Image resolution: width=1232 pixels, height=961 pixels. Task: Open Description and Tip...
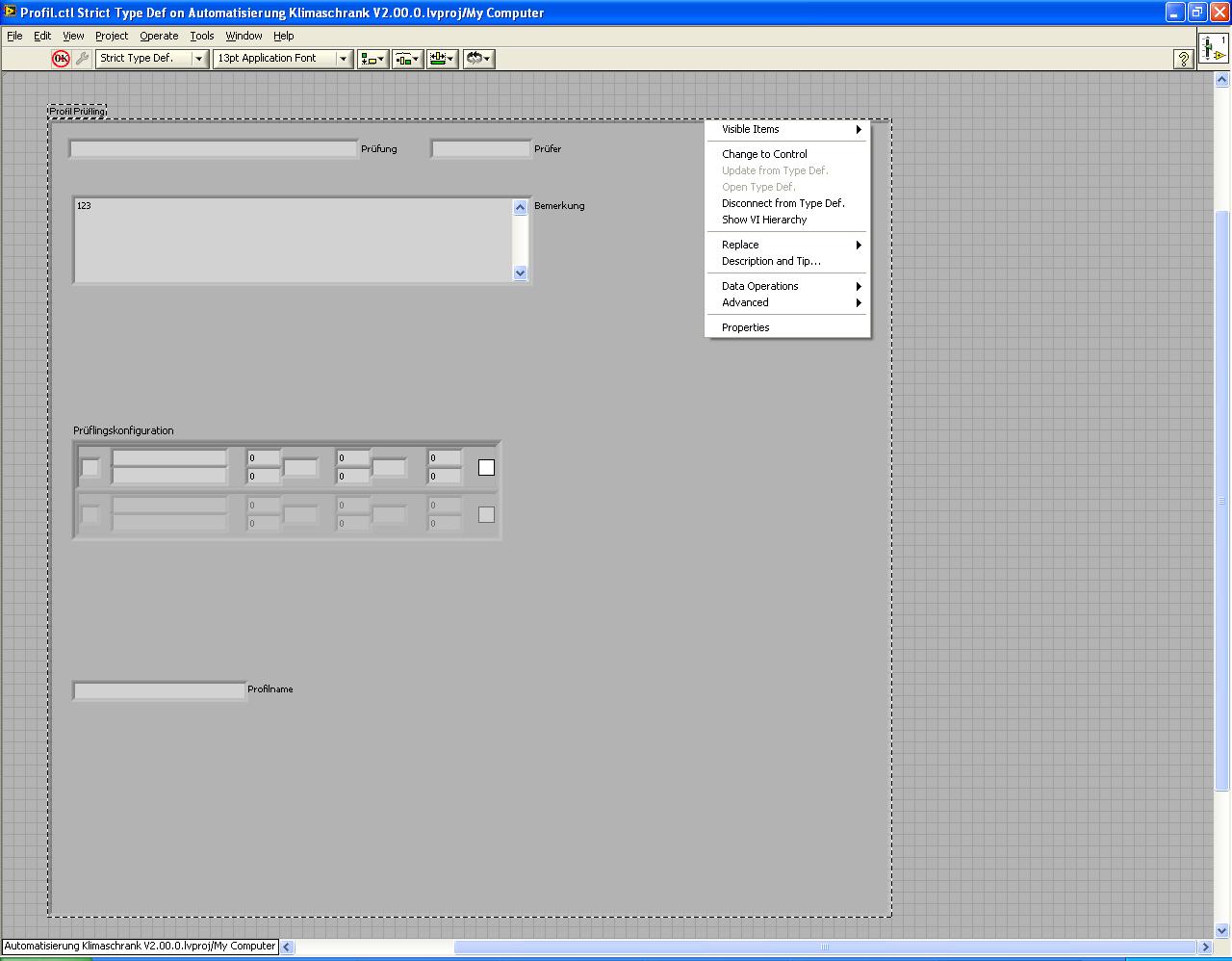(788, 261)
